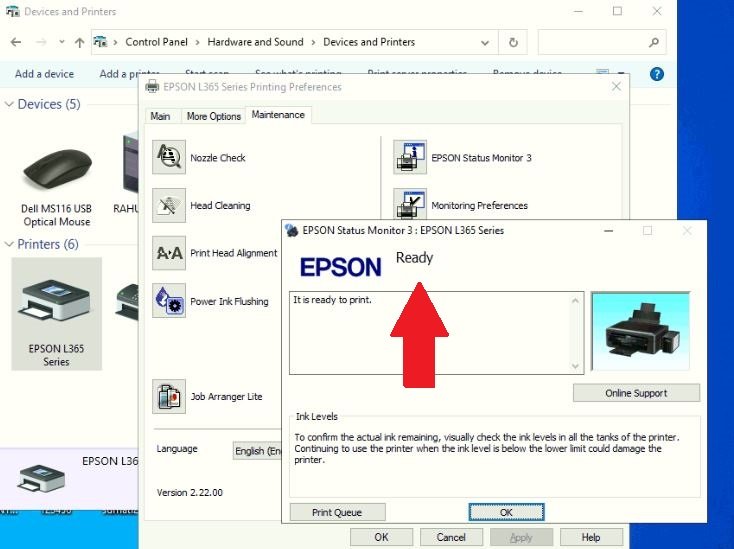This screenshot has width=734, height=549.
Task: Click the status message scrollbar up arrow
Action: pos(575,300)
